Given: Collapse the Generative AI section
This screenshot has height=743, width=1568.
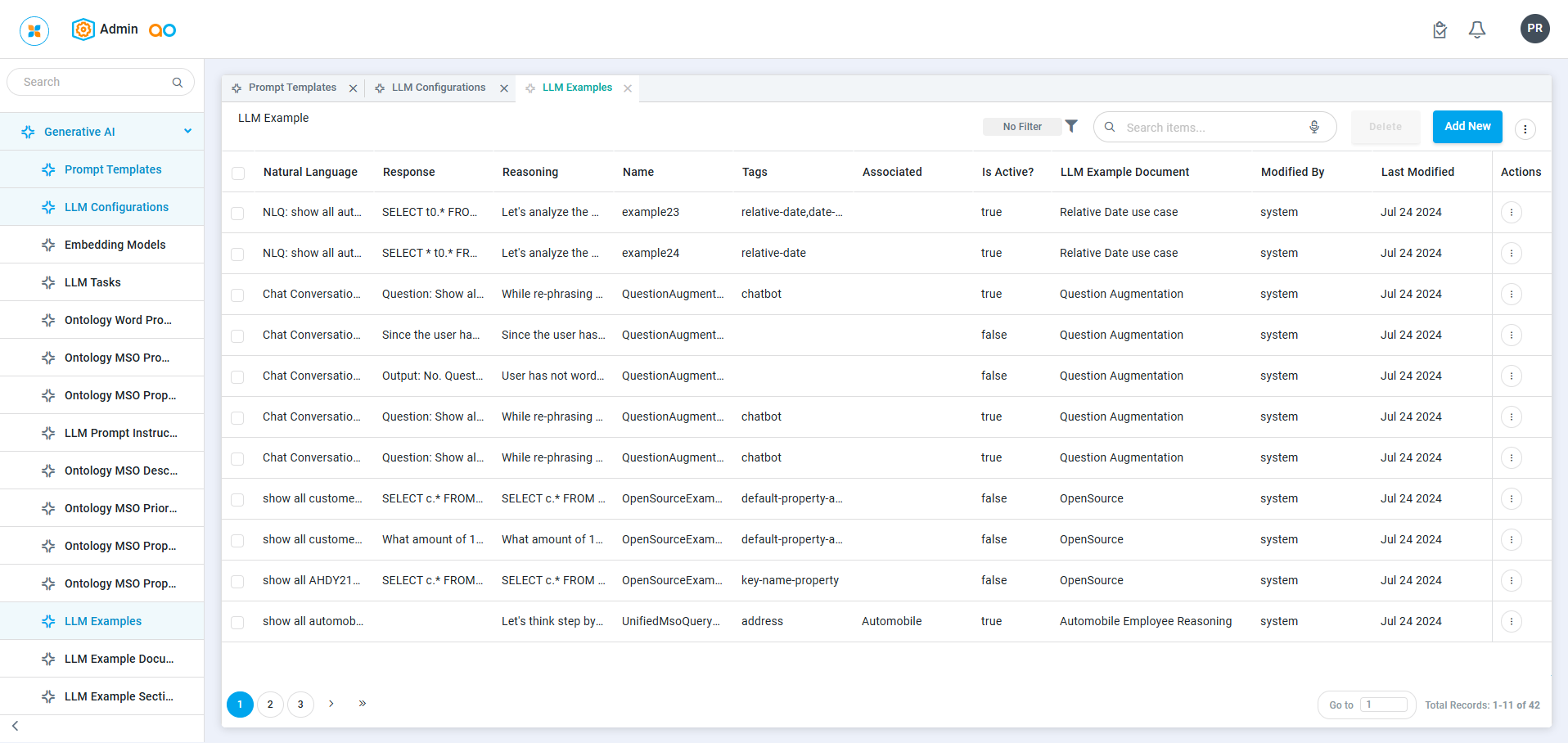Looking at the screenshot, I should [x=187, y=131].
